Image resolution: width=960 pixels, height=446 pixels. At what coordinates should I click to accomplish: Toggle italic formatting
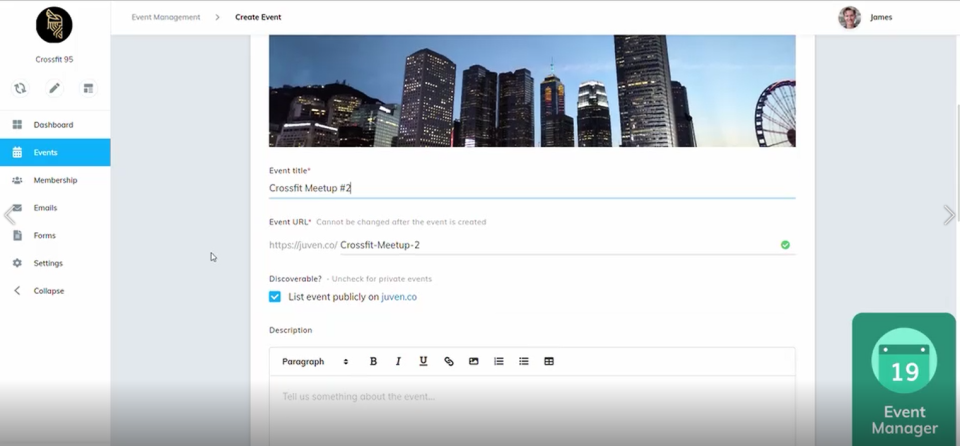tap(398, 361)
